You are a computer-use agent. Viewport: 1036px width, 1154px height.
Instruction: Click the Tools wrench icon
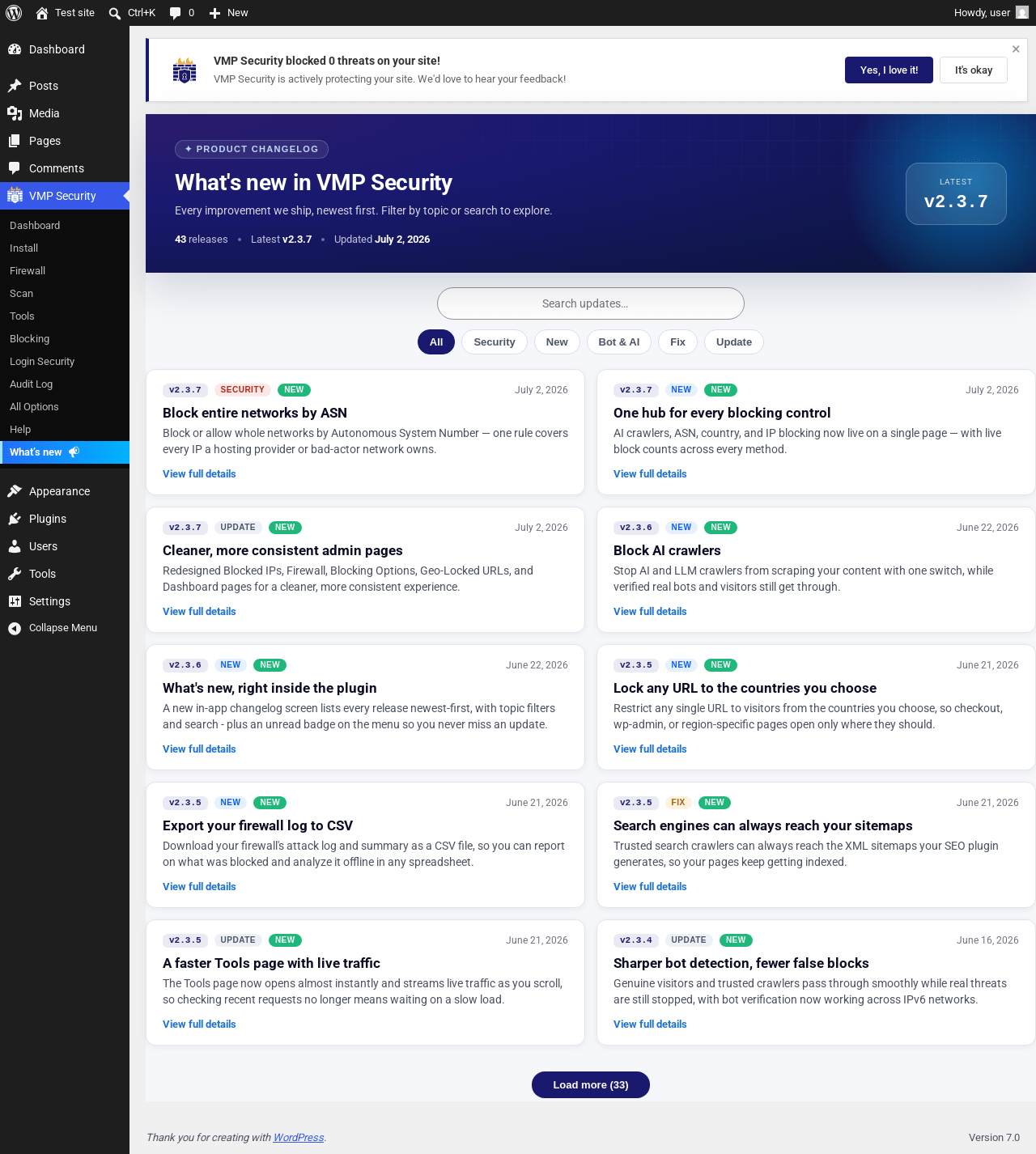point(15,574)
